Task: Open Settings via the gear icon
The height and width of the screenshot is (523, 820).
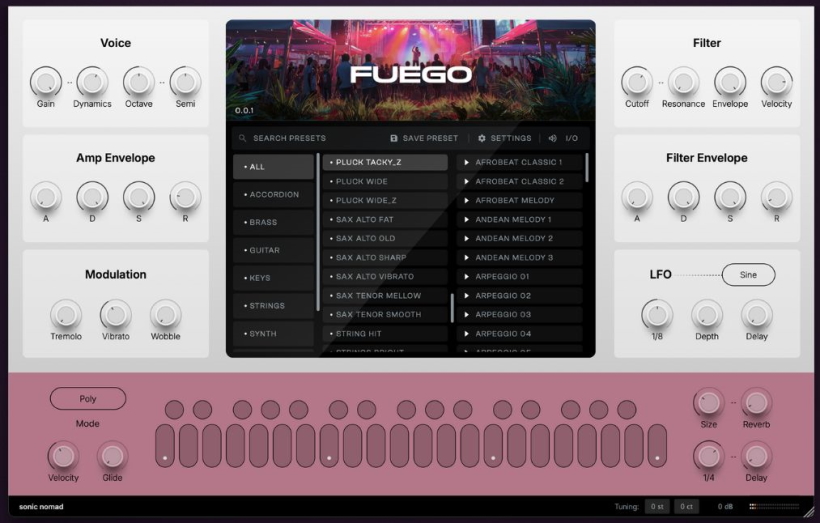Action: tap(482, 139)
